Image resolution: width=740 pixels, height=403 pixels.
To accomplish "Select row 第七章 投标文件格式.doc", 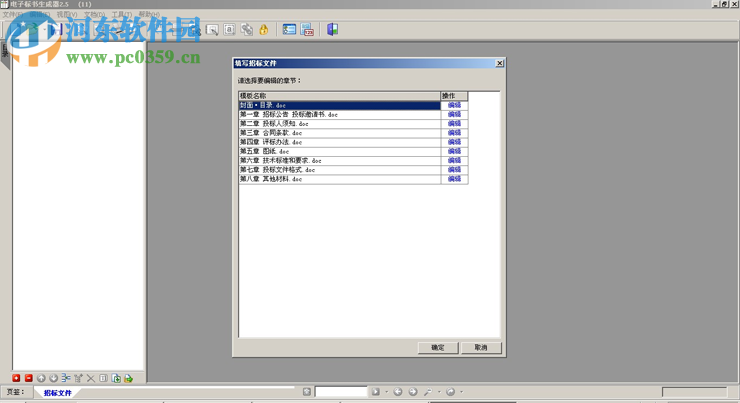I will point(339,169).
